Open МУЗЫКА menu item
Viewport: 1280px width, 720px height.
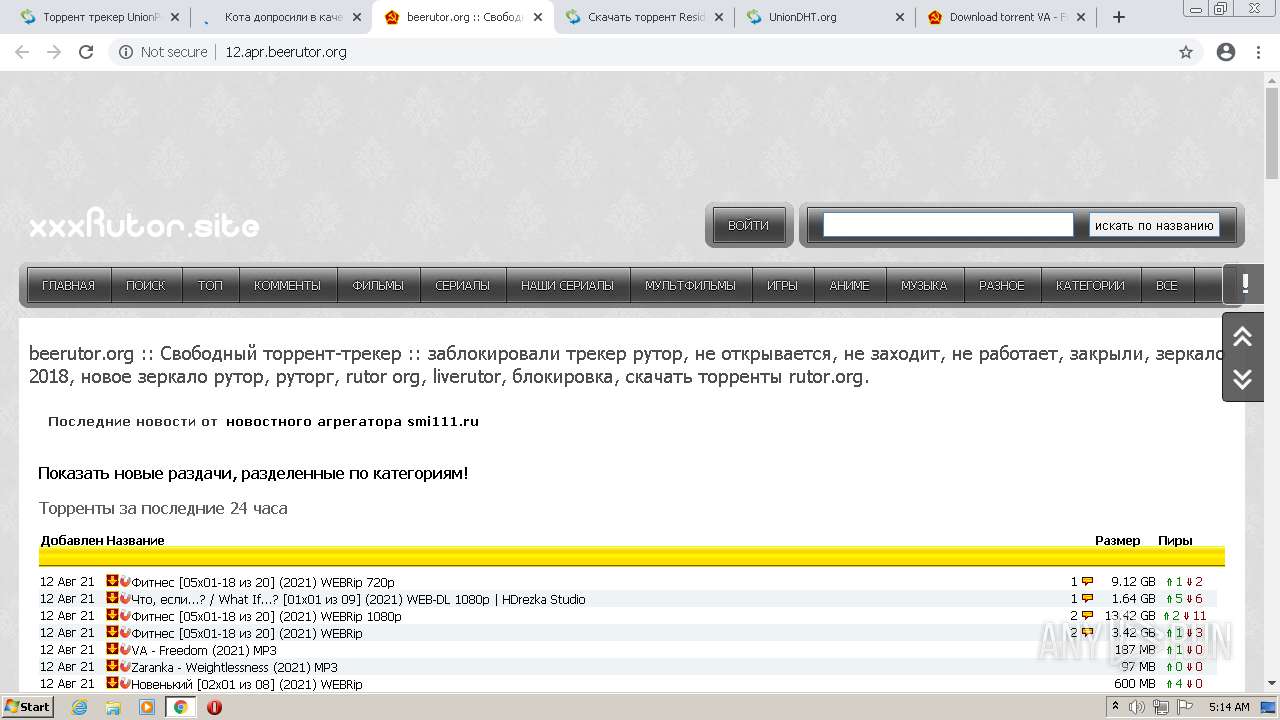[924, 285]
